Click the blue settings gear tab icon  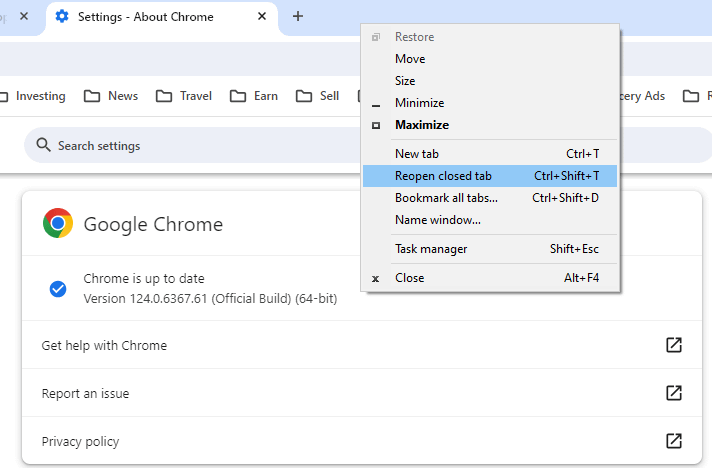coord(62,16)
